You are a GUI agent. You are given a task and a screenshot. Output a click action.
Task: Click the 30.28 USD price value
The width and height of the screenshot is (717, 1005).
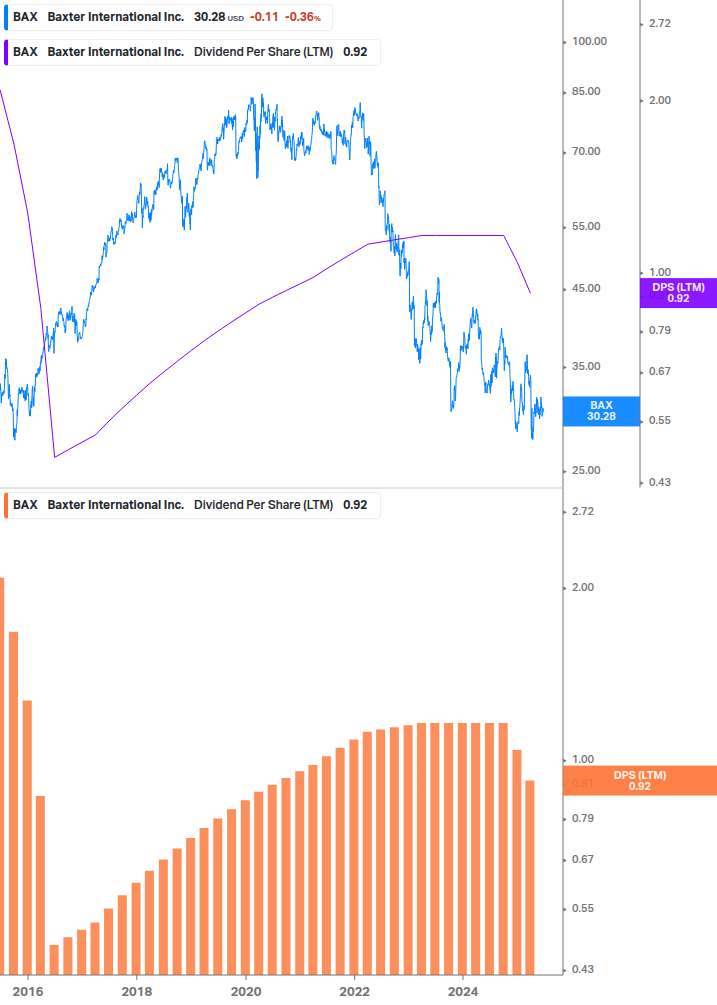218,17
